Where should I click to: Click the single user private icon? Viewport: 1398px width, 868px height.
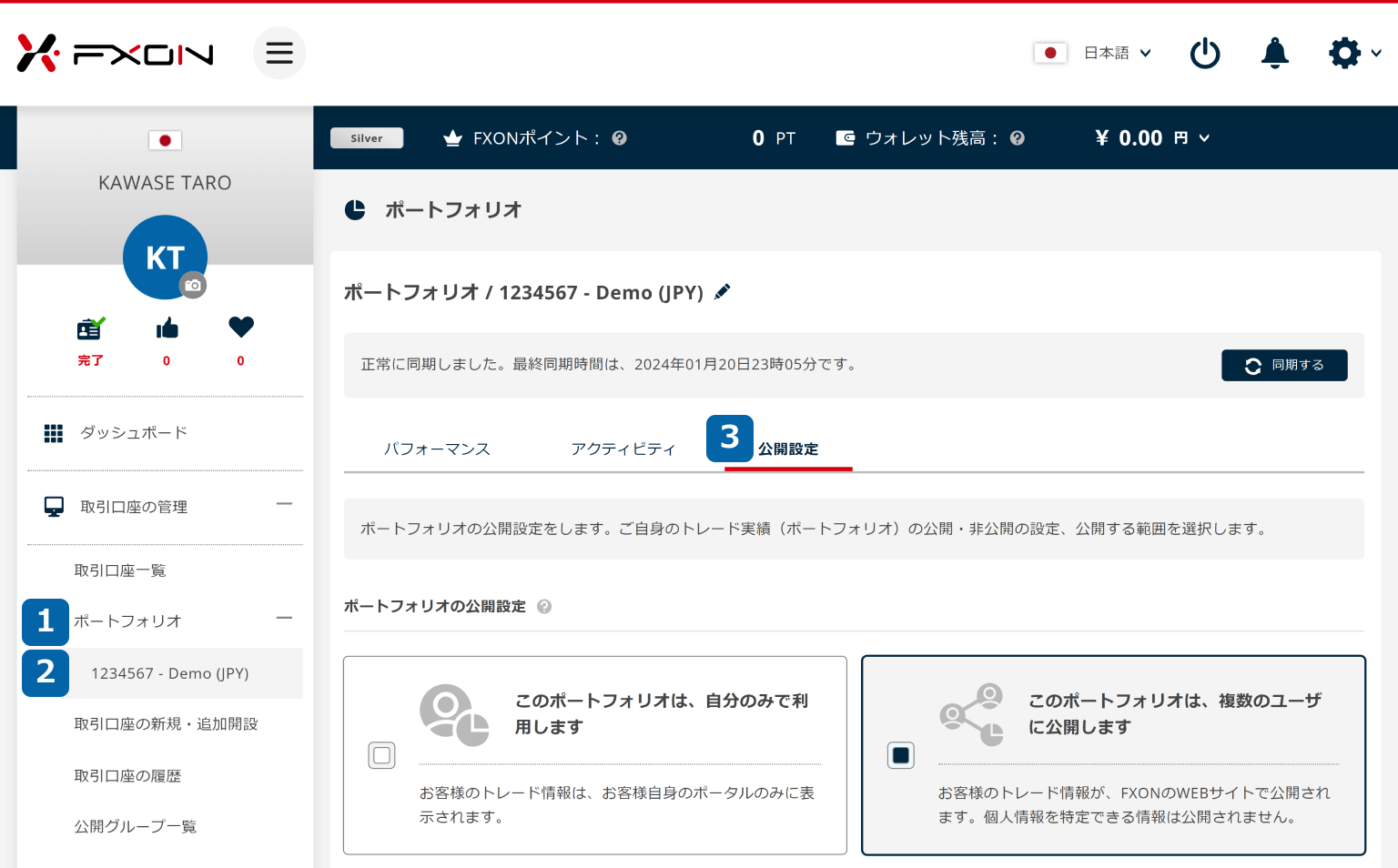[x=454, y=715]
